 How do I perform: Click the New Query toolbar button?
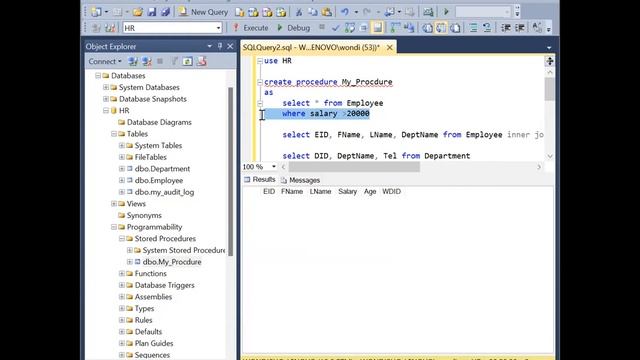(x=203, y=12)
